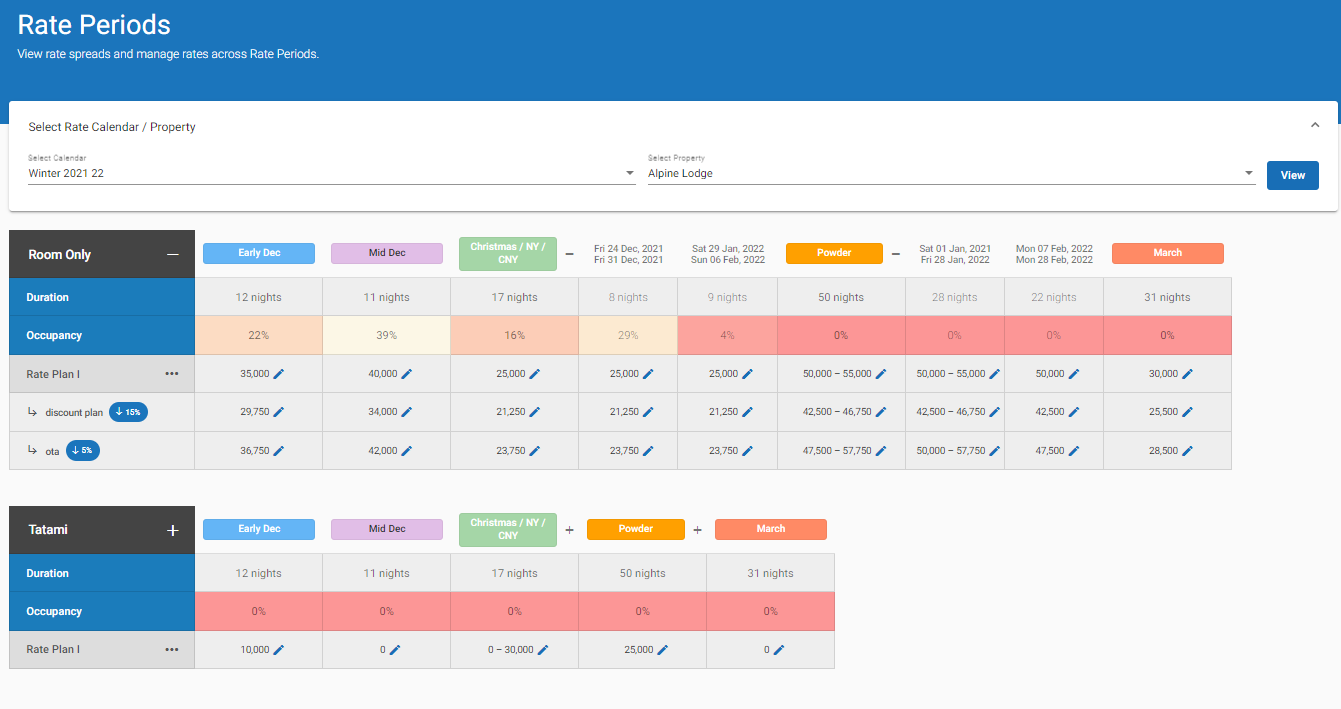Edit Tatami Powder 25,000 rate
This screenshot has width=1341, height=709.
663,650
